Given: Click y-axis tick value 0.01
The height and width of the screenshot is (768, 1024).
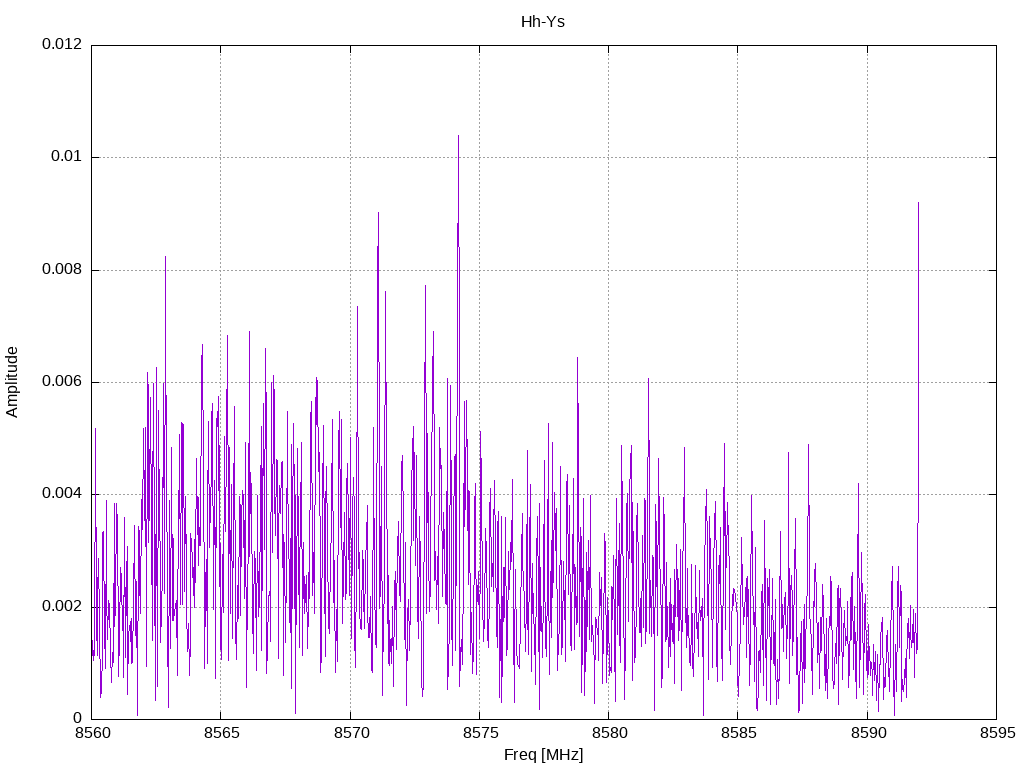Looking at the screenshot, I should tap(67, 156).
